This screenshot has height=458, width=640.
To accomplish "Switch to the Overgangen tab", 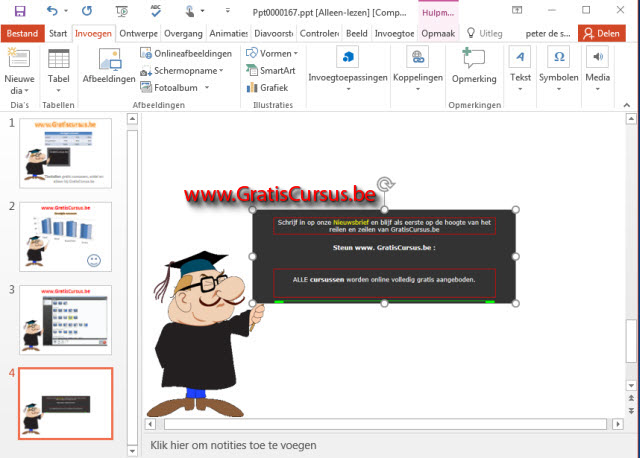I will (183, 33).
